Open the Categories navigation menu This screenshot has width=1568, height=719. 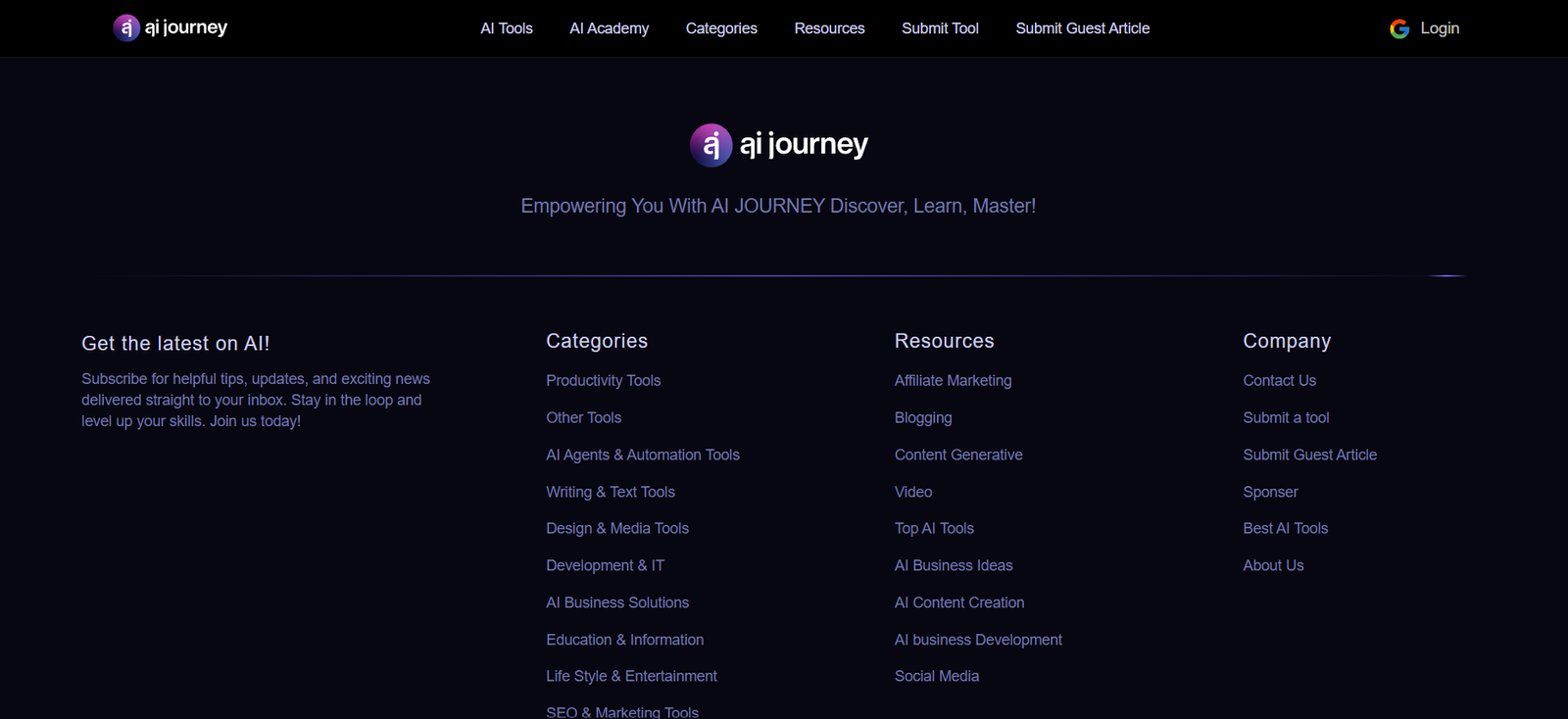click(721, 28)
